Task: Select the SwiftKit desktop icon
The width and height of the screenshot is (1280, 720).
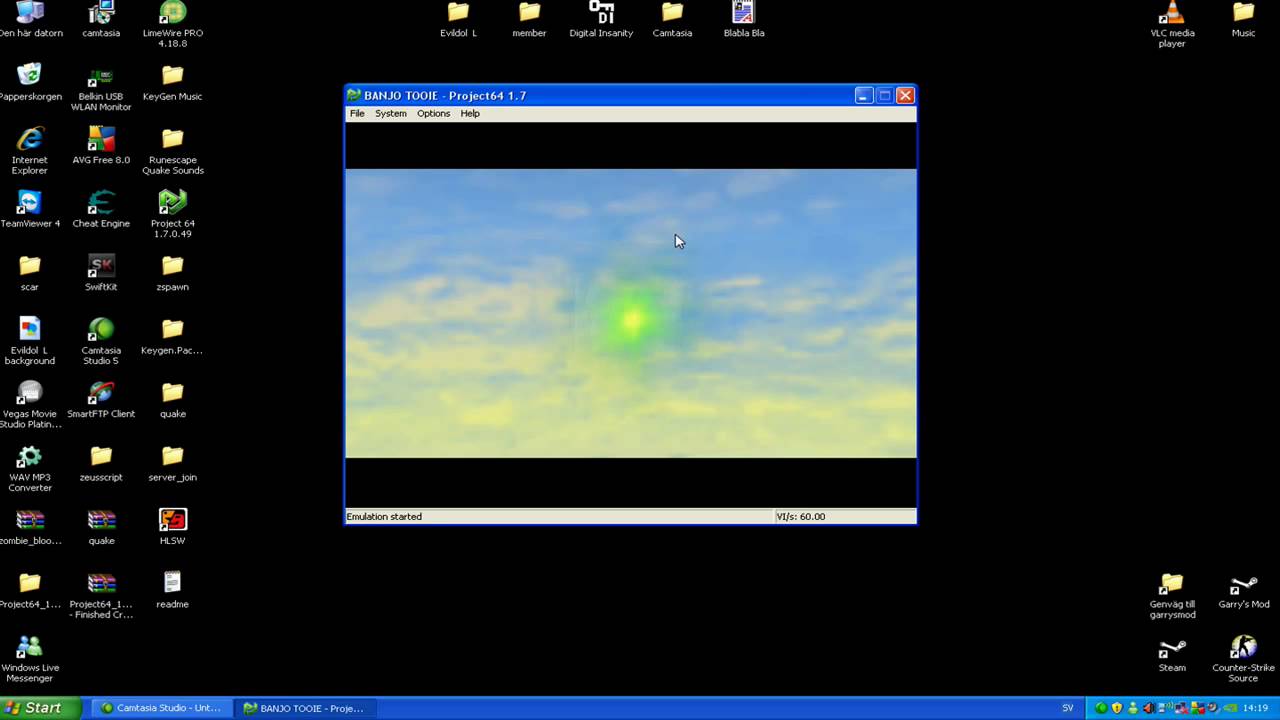Action: [101, 272]
